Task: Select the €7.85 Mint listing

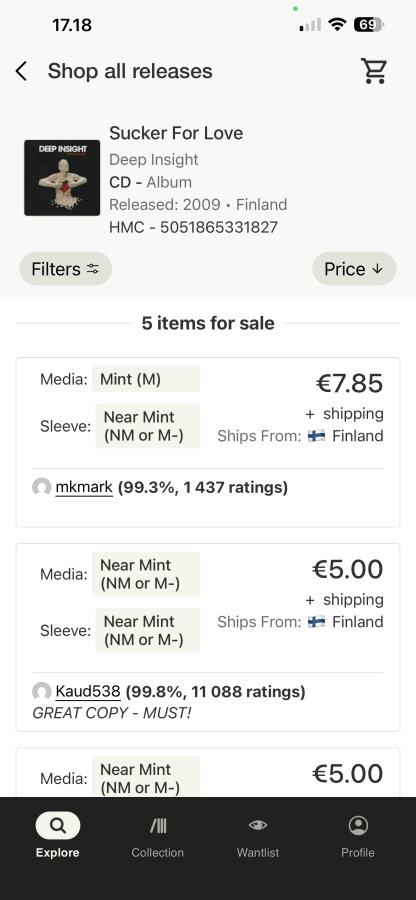Action: (x=208, y=442)
